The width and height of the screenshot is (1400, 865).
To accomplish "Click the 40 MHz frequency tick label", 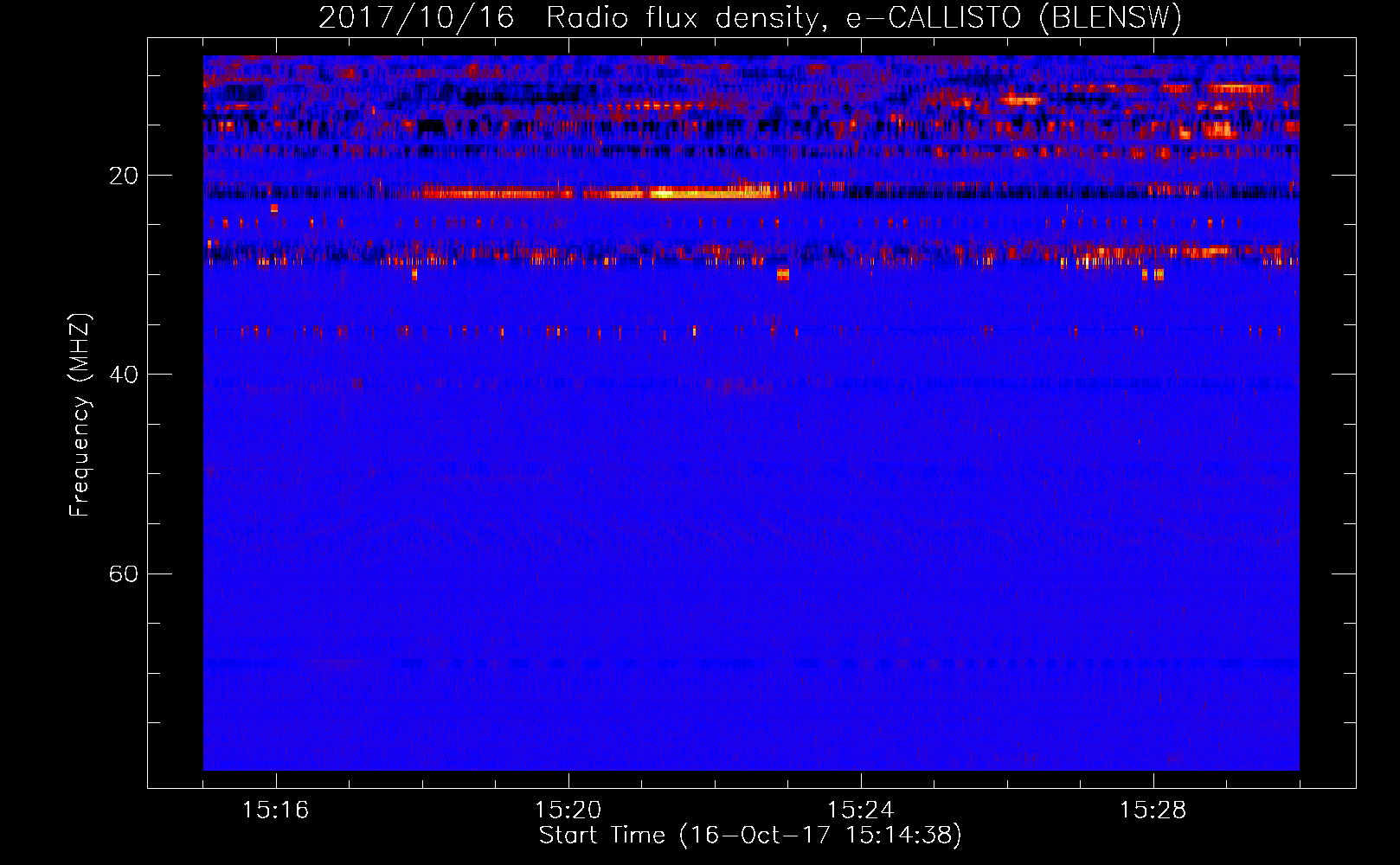I will pos(124,375).
